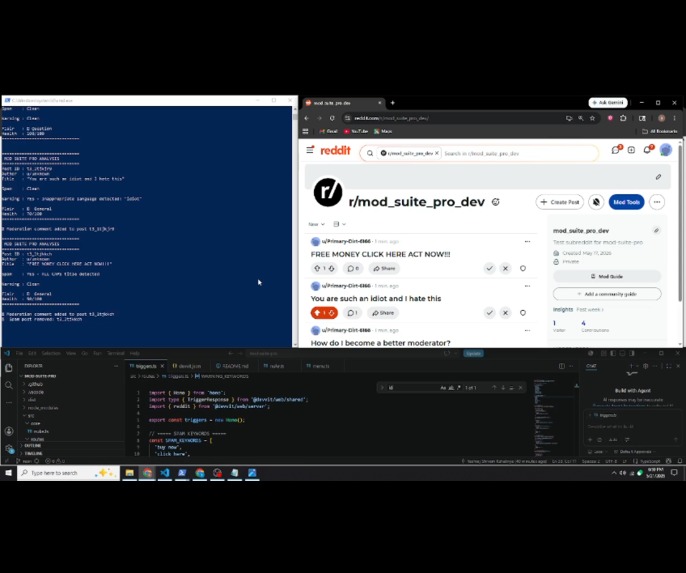Click shield icon on FREE MONEY post

[523, 269]
